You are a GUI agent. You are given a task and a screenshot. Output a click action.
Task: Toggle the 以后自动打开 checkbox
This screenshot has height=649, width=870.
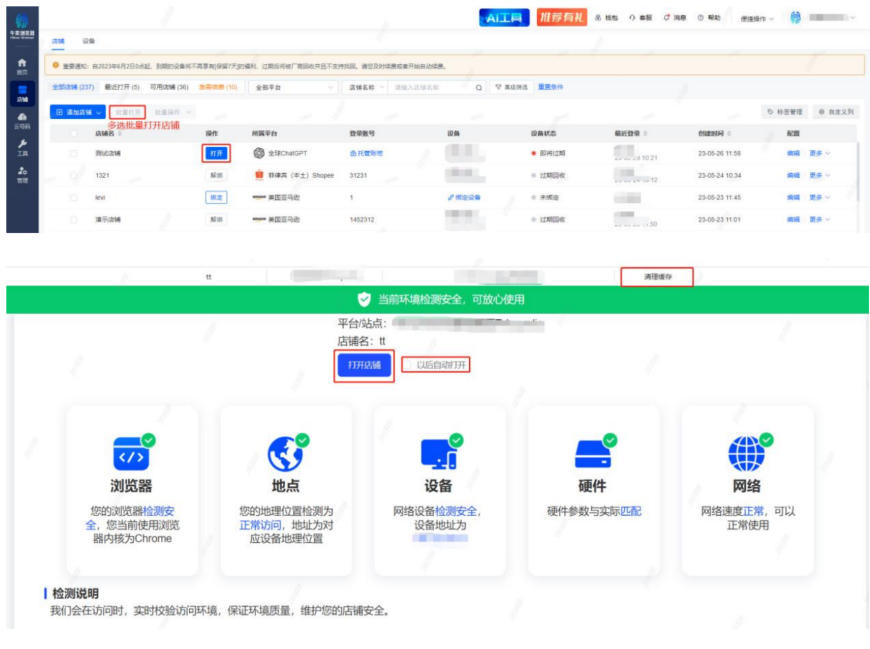(x=408, y=365)
